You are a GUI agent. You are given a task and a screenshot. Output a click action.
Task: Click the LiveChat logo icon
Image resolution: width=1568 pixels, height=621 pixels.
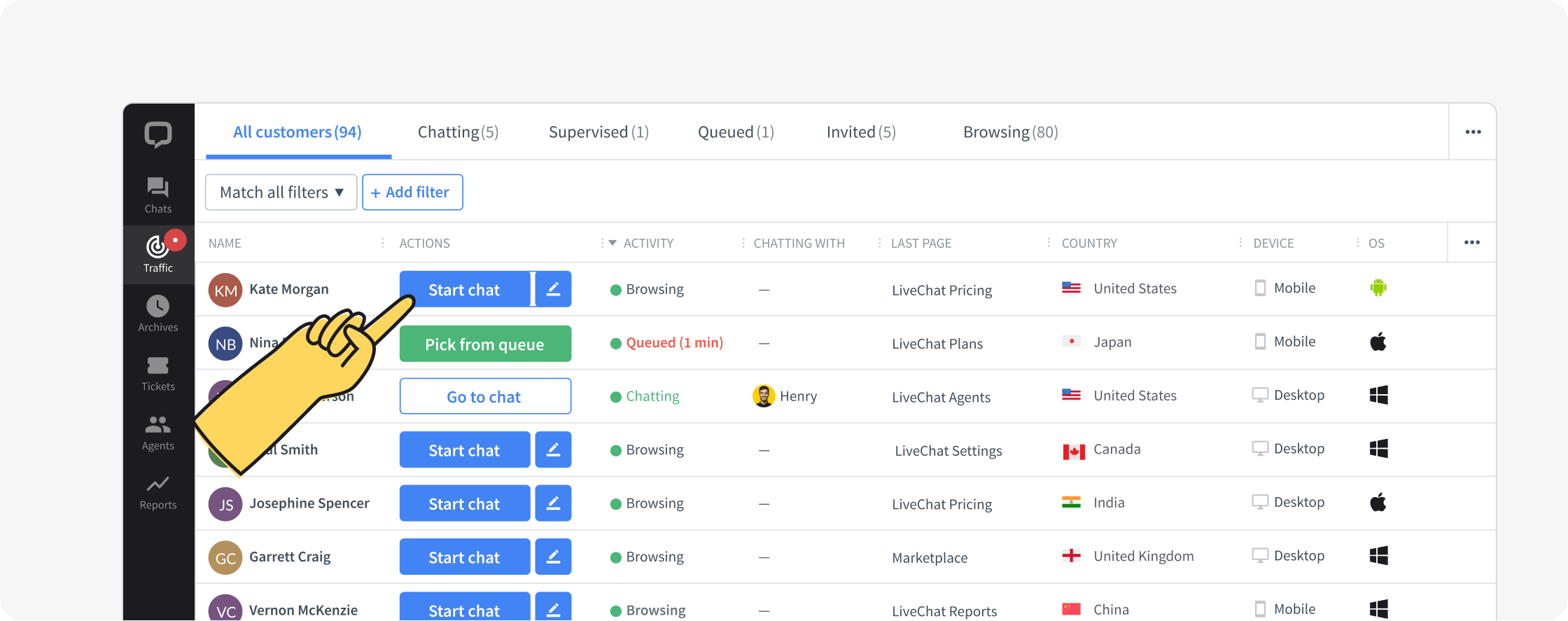point(158,134)
